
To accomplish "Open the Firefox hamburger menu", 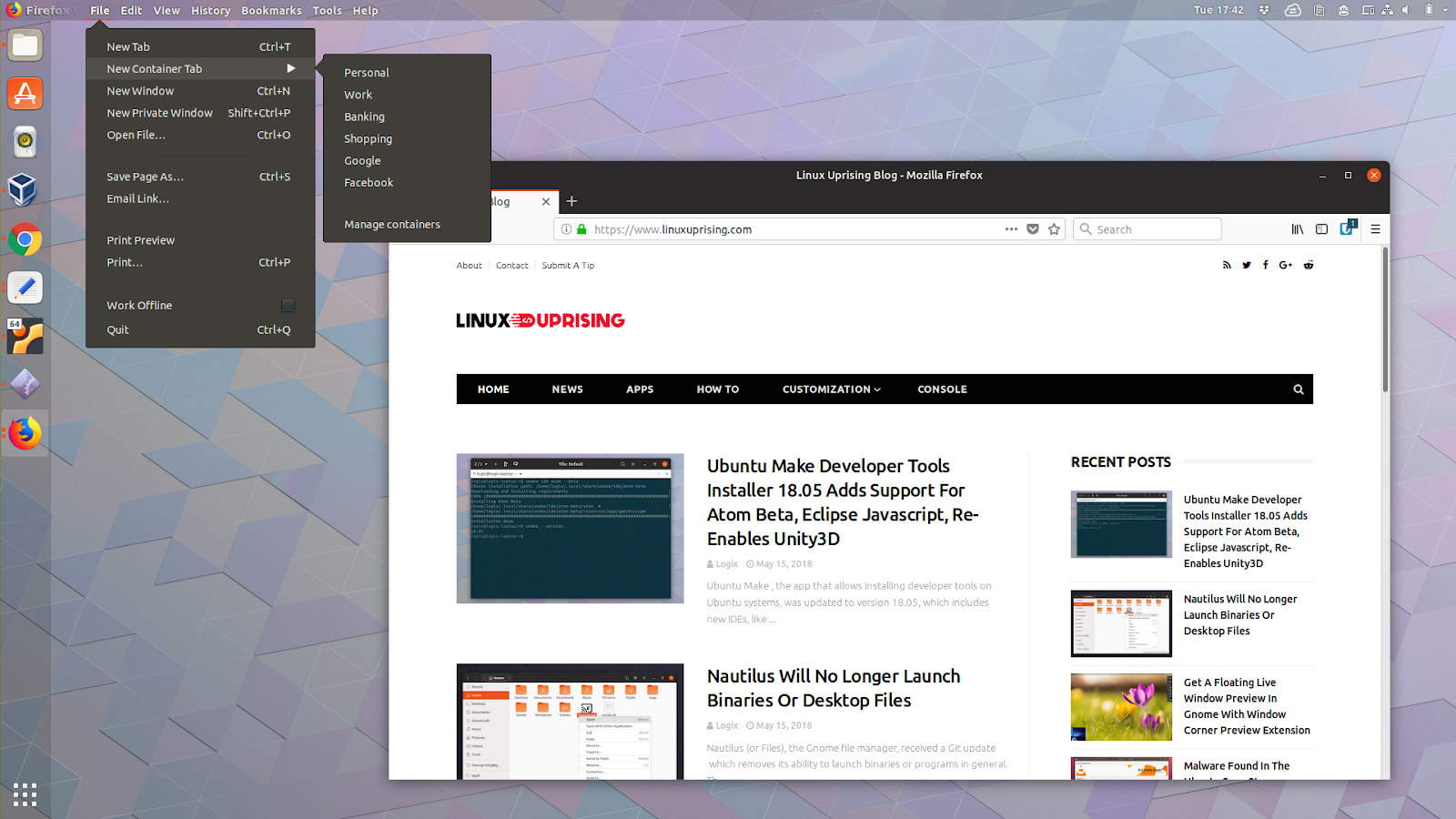I will click(1375, 229).
